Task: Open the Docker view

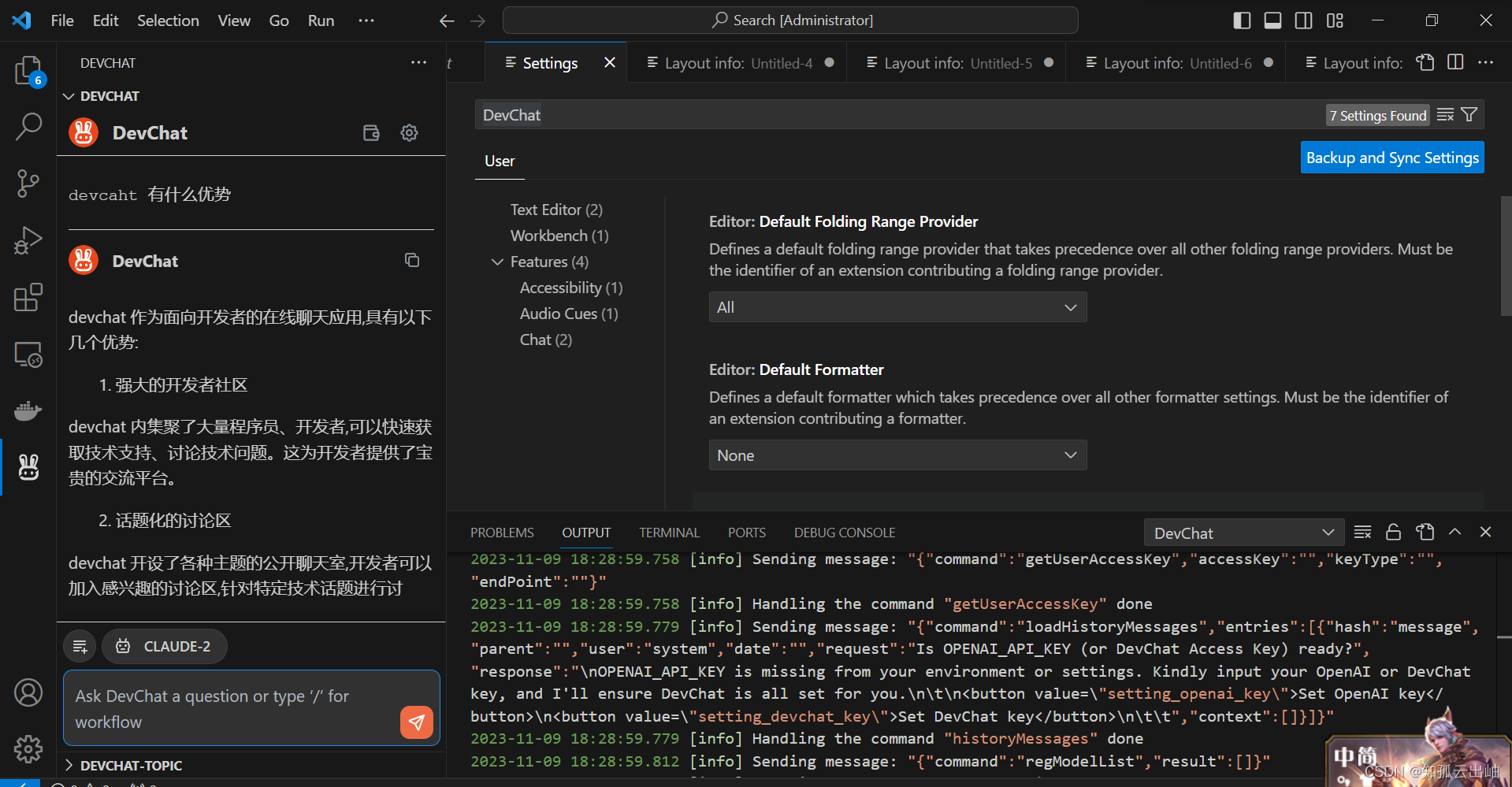Action: pyautogui.click(x=28, y=410)
